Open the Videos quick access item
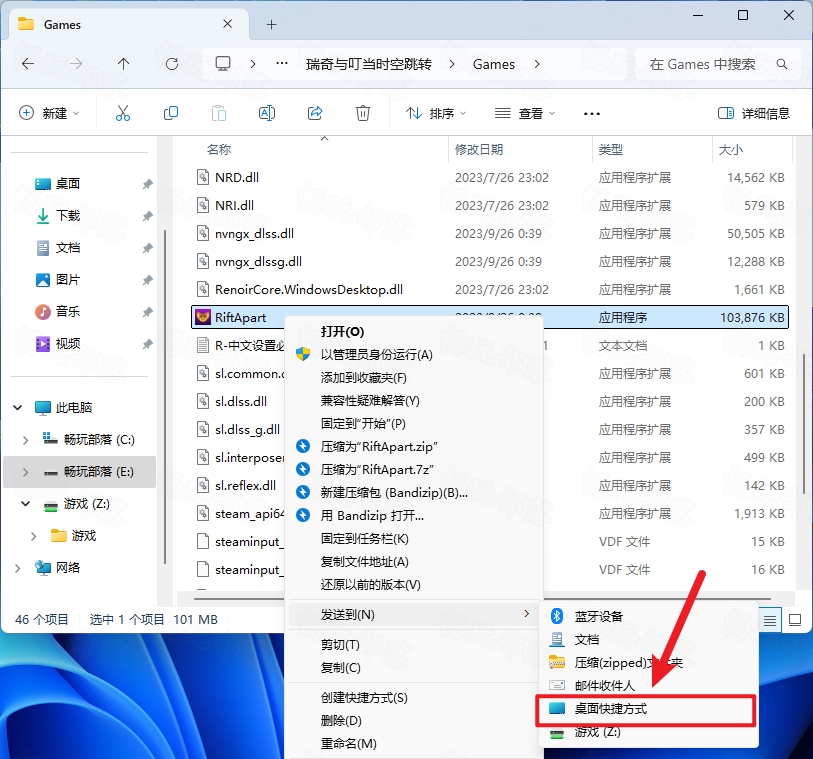This screenshot has height=759, width=813. pyautogui.click(x=67, y=344)
